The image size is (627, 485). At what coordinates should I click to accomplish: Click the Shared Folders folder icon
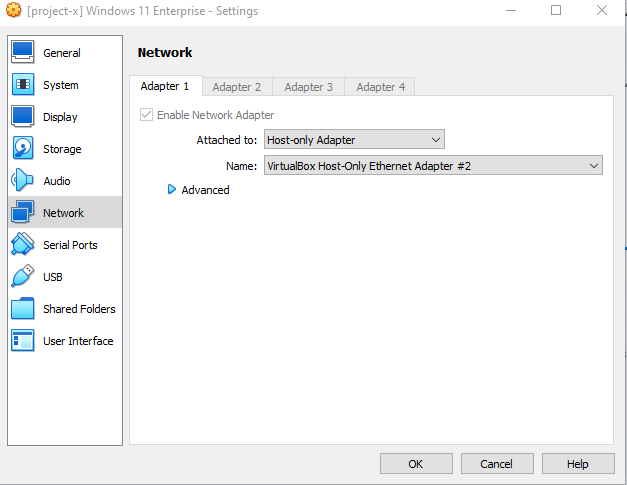[x=23, y=309]
